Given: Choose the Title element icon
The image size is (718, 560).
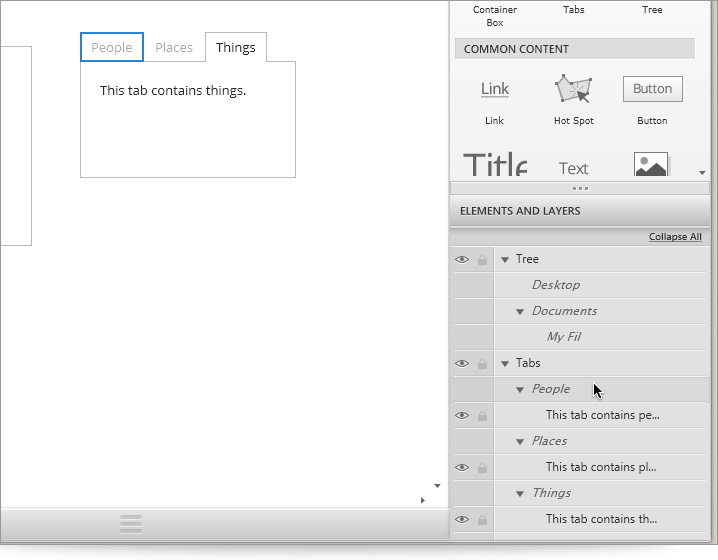Looking at the screenshot, I should [495, 164].
